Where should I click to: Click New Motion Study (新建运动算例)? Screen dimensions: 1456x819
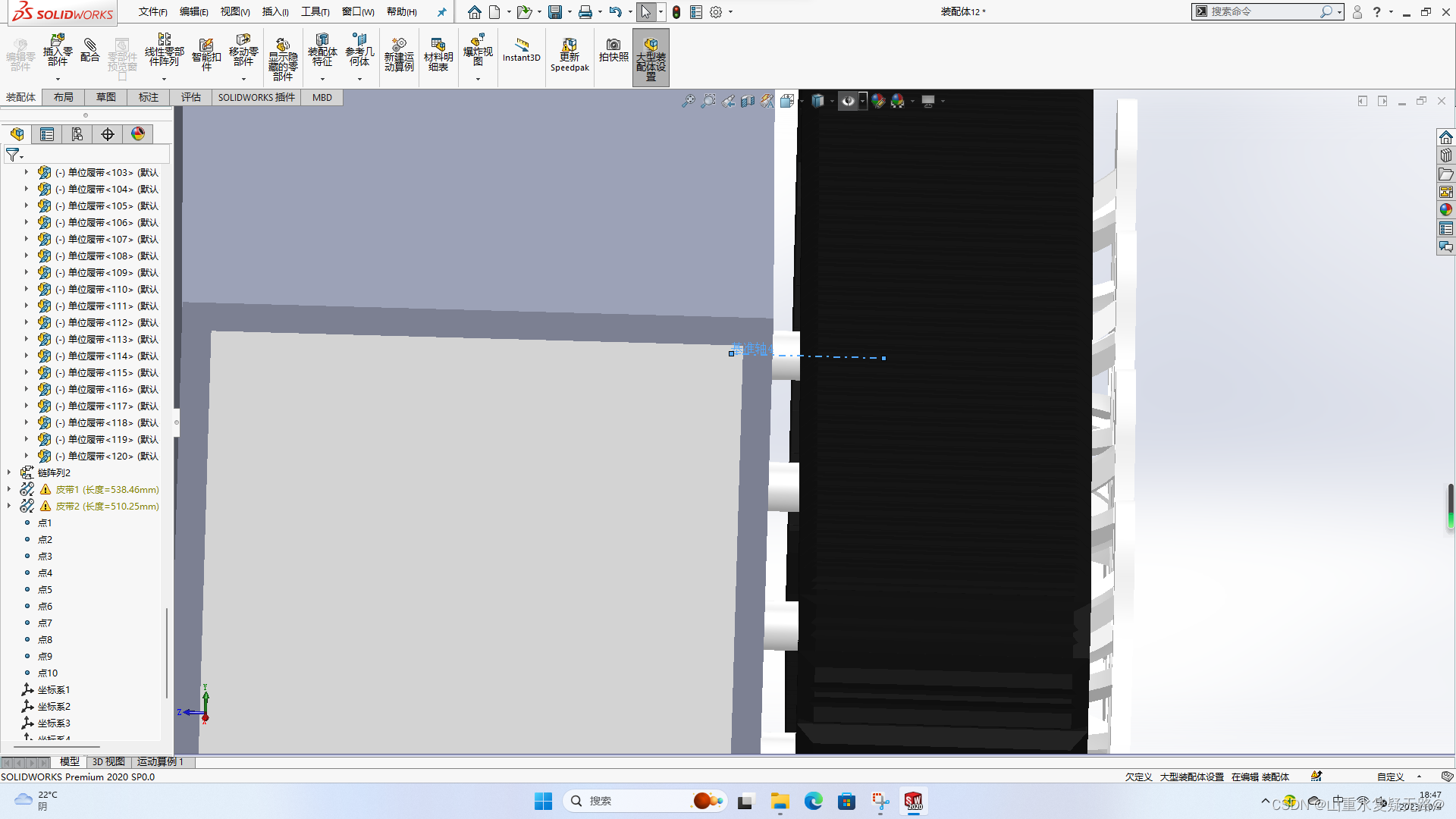tap(399, 55)
